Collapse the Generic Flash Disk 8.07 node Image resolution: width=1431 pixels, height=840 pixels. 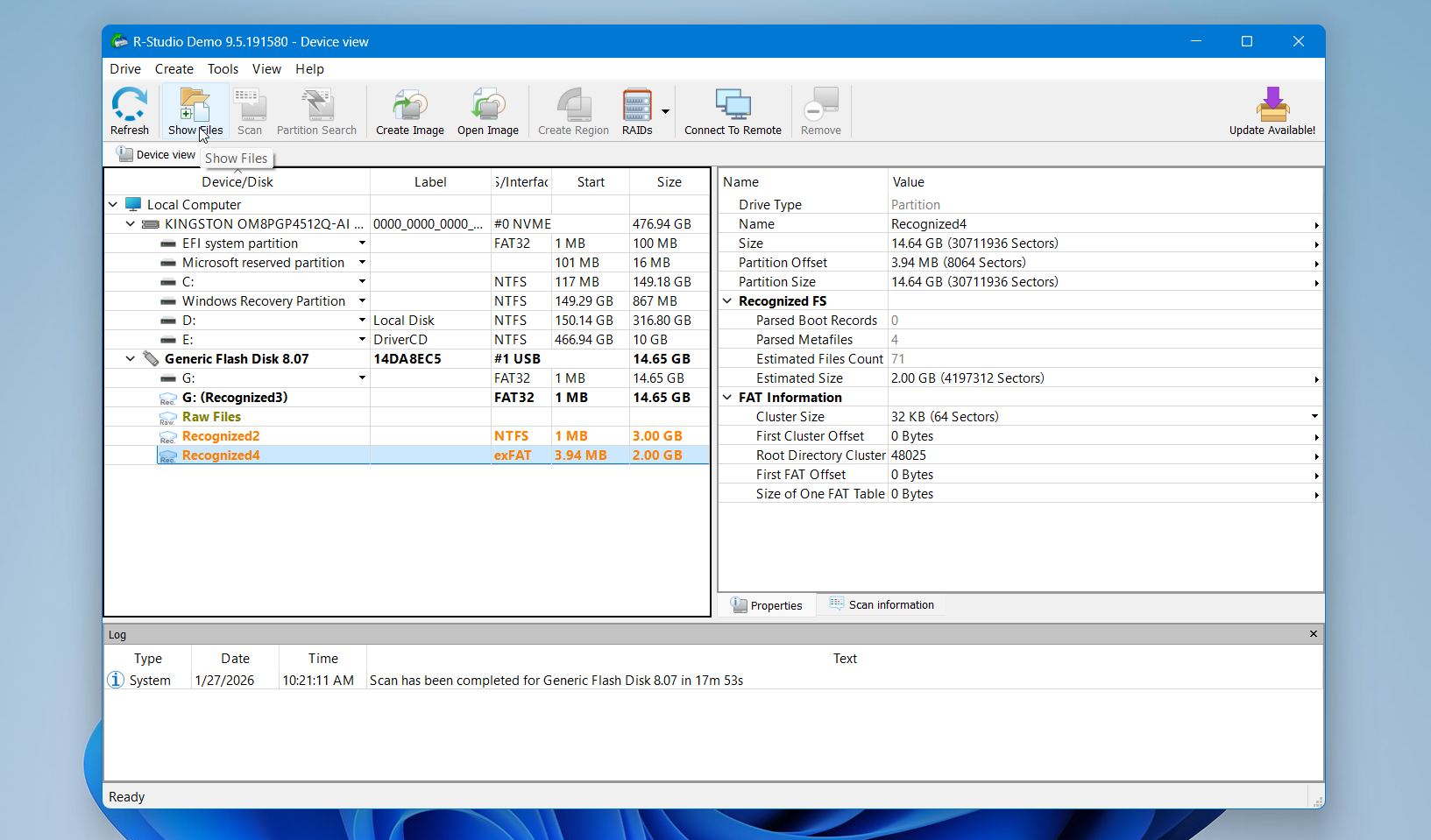coord(130,358)
